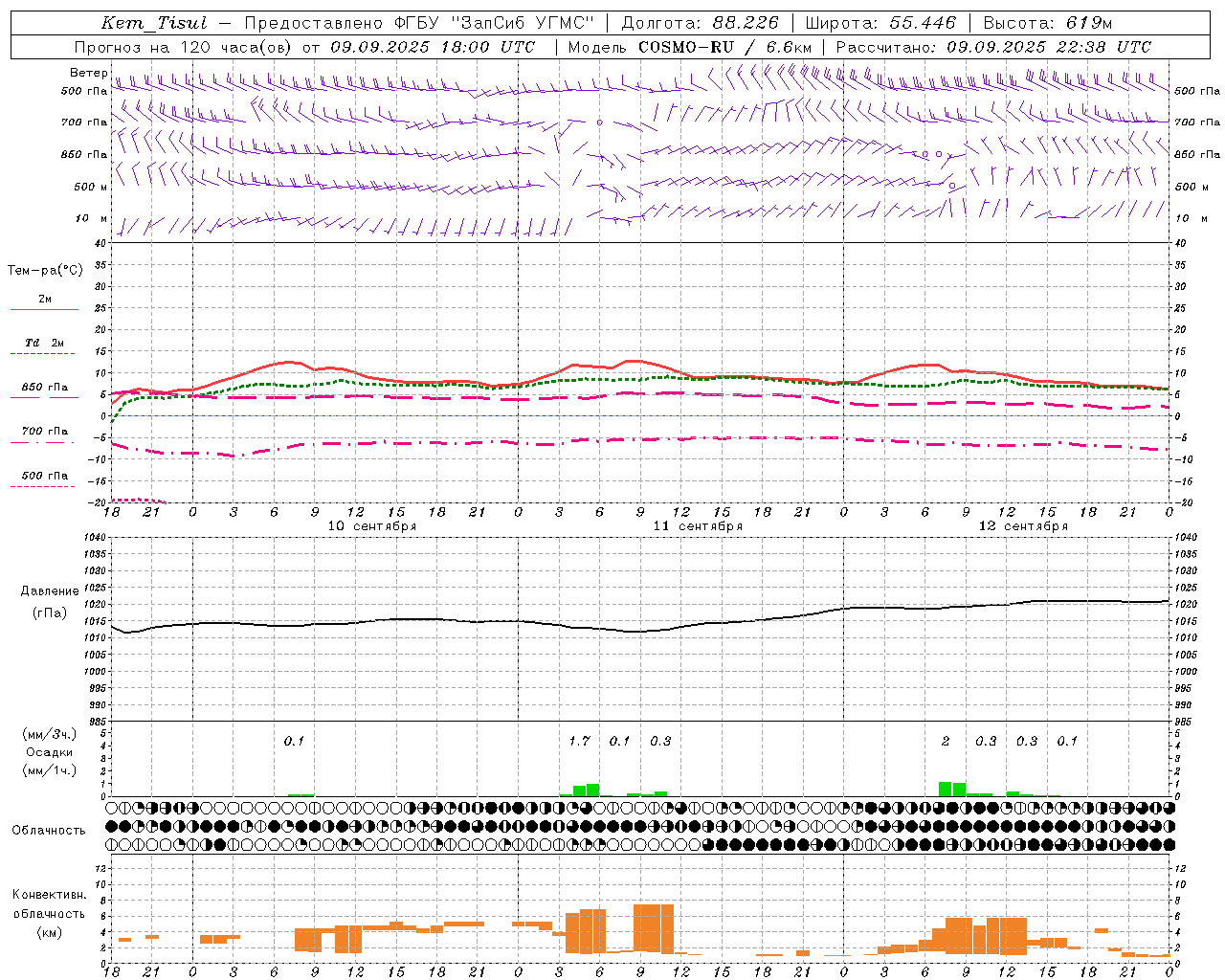Click the 850 гПа entry in temperature legend
This screenshot has height=980, width=1225.
click(45, 388)
